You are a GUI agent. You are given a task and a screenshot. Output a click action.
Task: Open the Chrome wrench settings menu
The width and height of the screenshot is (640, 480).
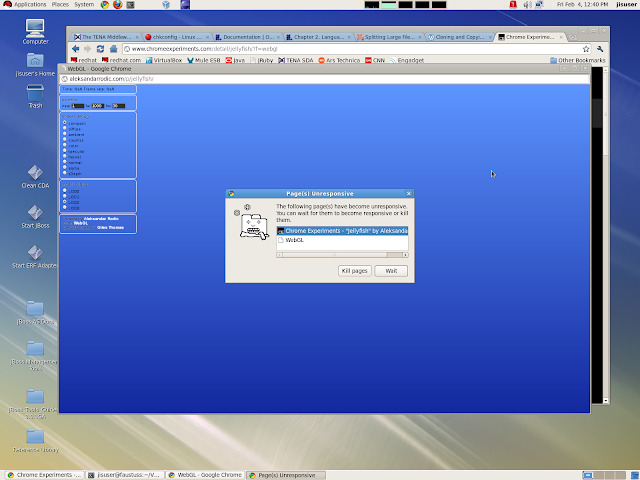[x=600, y=49]
